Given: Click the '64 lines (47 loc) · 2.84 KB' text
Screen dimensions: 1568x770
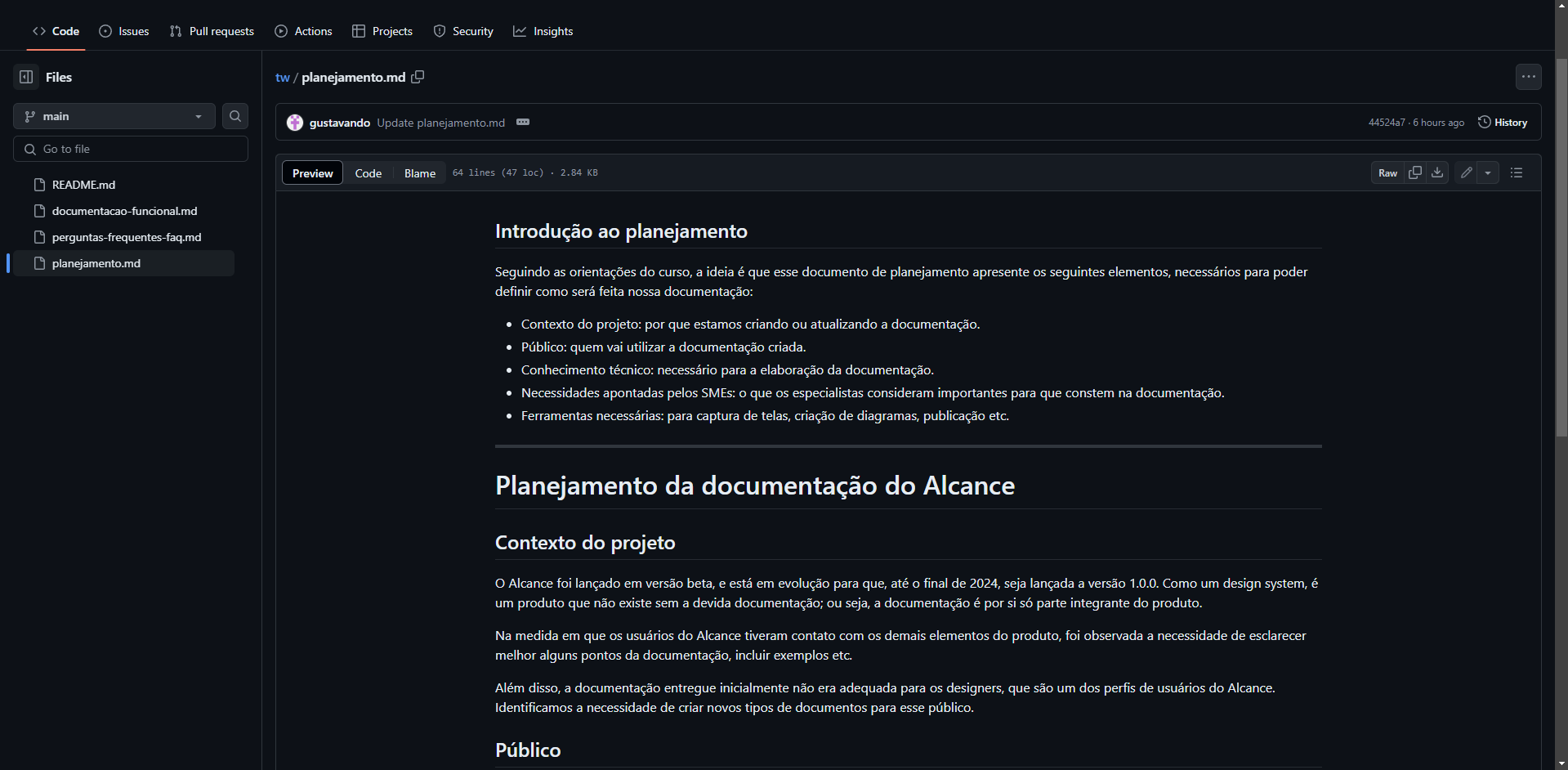Looking at the screenshot, I should (x=525, y=172).
